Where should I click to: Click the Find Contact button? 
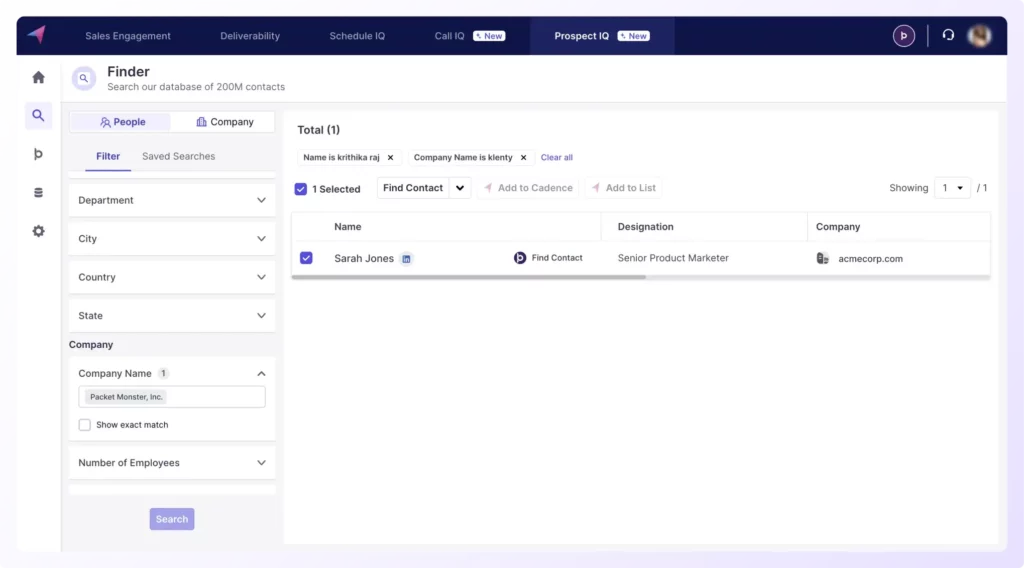(413, 188)
